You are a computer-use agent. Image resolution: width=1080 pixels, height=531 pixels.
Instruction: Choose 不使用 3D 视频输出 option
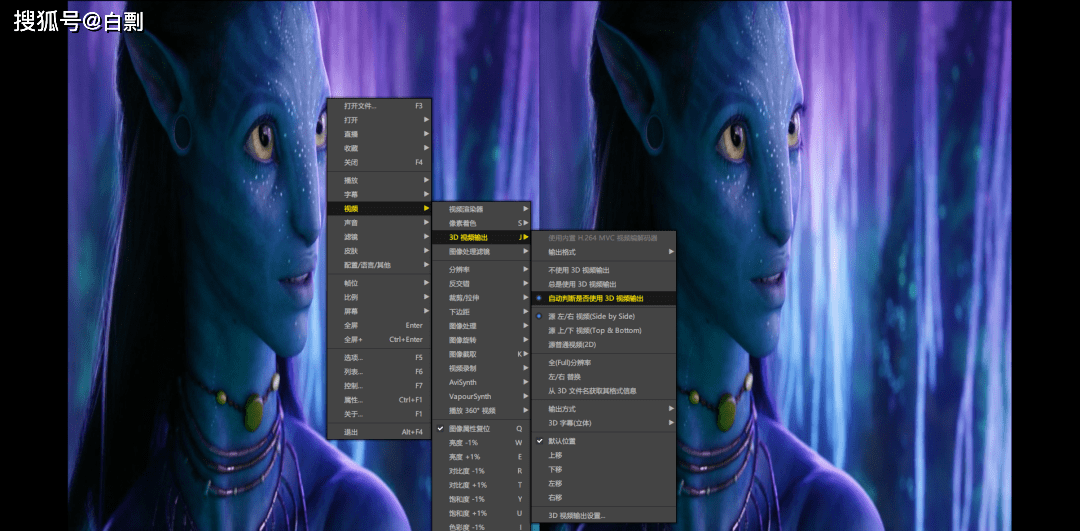click(x=603, y=270)
